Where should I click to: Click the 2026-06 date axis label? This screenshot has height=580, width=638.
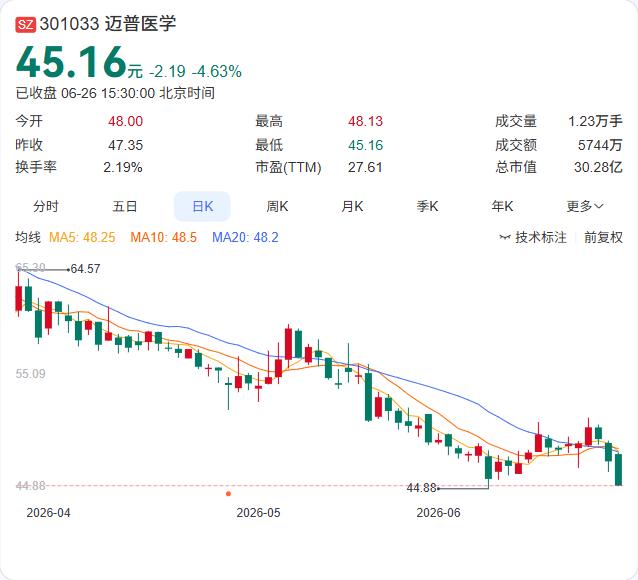click(x=438, y=512)
